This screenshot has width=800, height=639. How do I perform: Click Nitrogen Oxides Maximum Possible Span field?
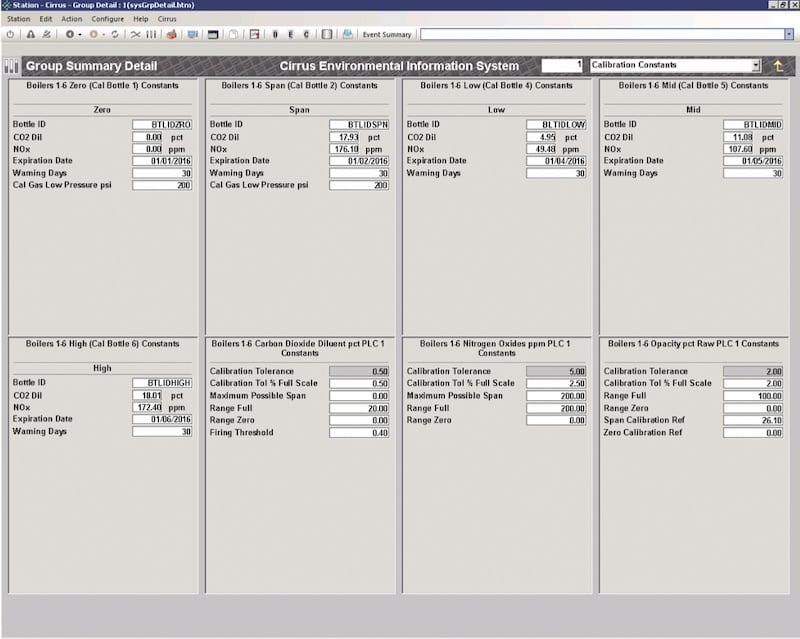click(x=556, y=396)
